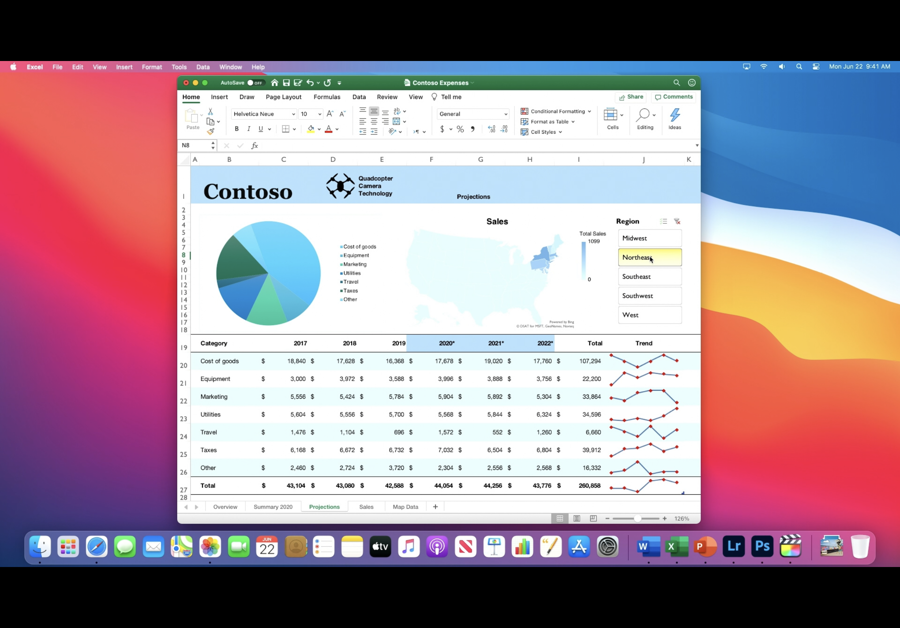Click the Undo arrow icon
This screenshot has width=900, height=628.
point(310,83)
